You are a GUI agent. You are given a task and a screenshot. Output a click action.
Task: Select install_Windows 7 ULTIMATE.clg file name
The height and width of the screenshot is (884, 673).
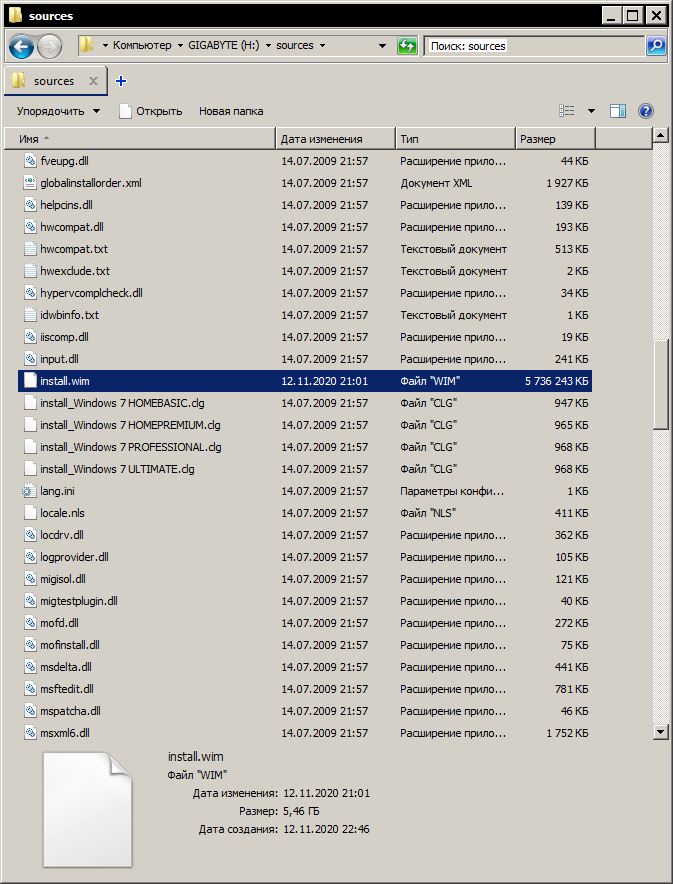[117, 469]
